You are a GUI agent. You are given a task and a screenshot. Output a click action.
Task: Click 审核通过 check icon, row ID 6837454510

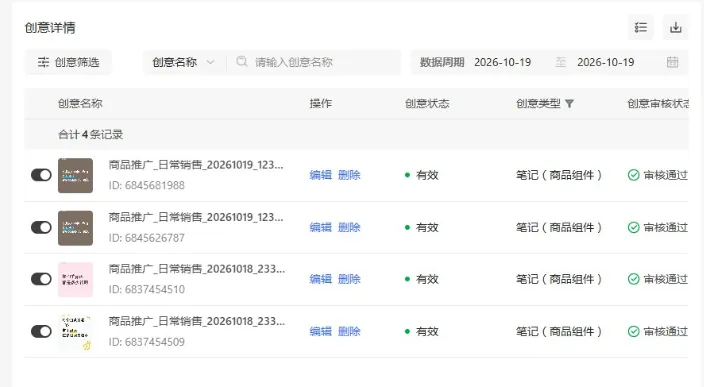click(x=634, y=279)
